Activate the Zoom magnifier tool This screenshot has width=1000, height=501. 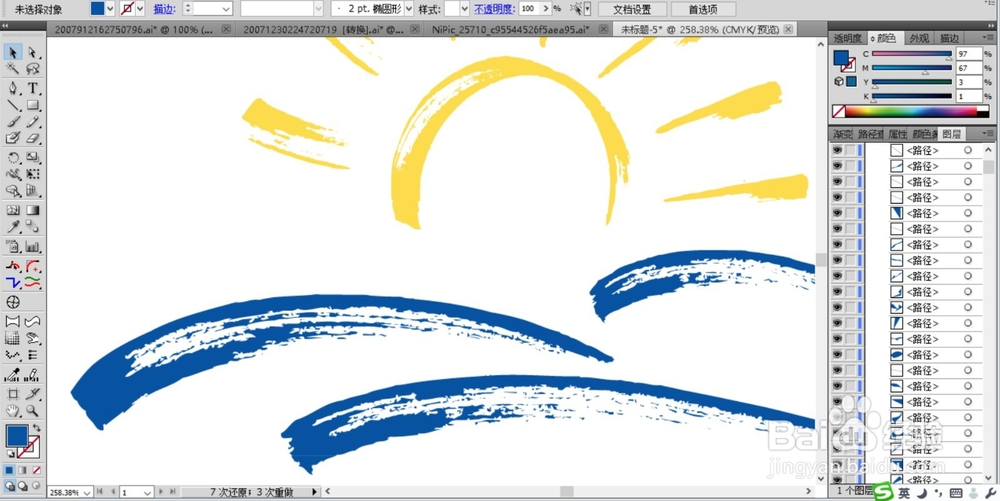[33, 411]
